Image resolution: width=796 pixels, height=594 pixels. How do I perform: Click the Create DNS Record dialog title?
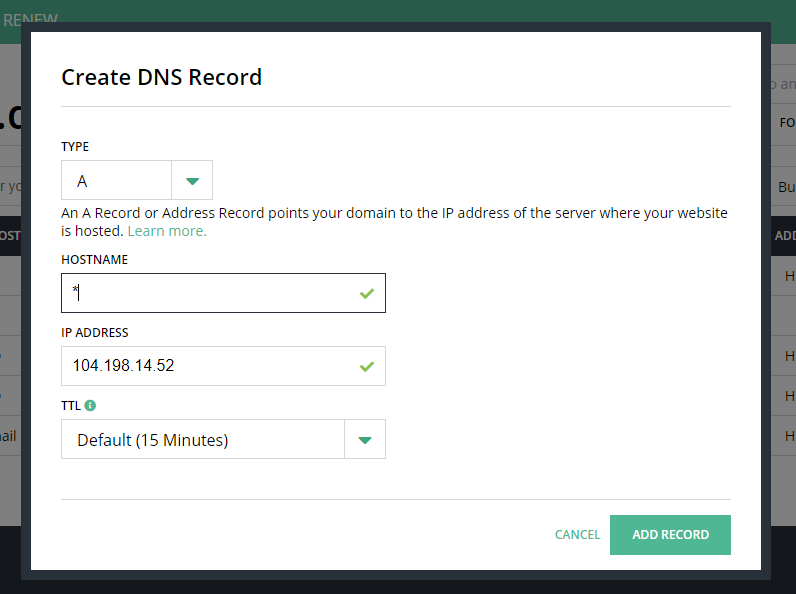(x=161, y=77)
